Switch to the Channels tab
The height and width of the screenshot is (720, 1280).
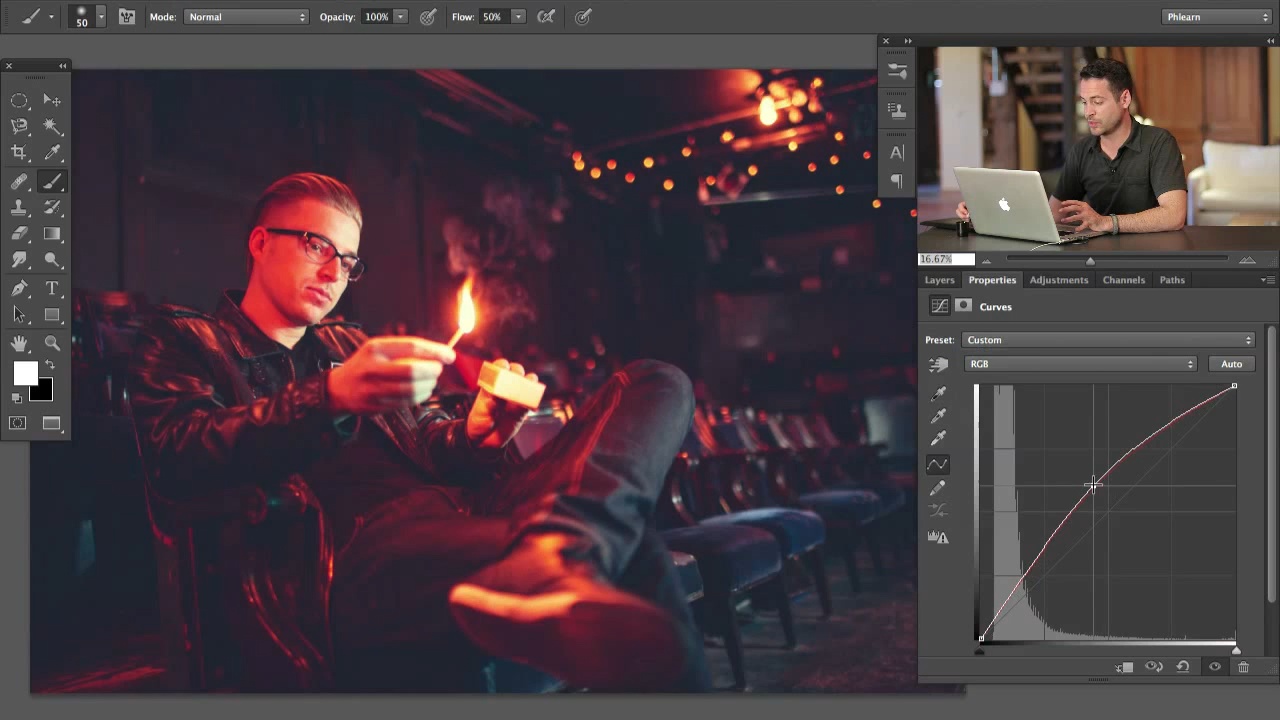coord(1123,280)
